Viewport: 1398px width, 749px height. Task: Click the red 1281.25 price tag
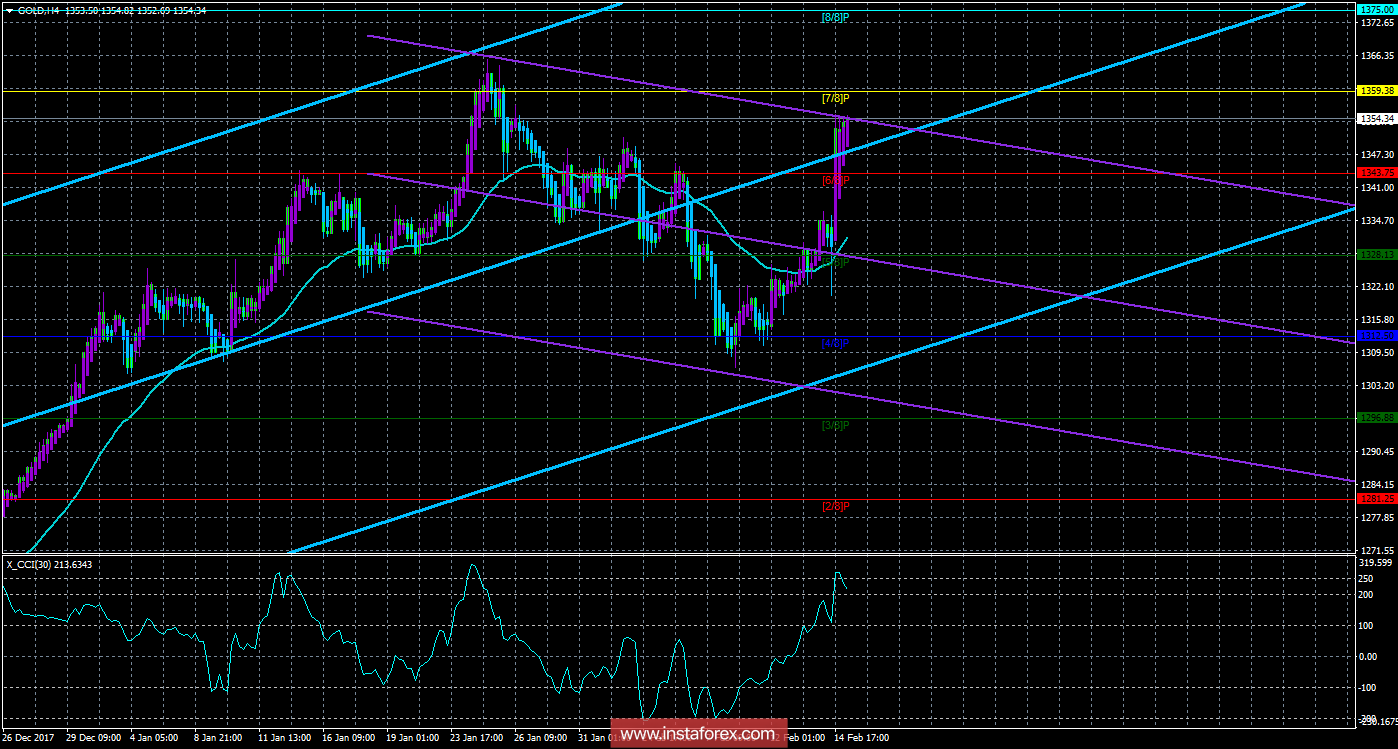pyautogui.click(x=1376, y=498)
